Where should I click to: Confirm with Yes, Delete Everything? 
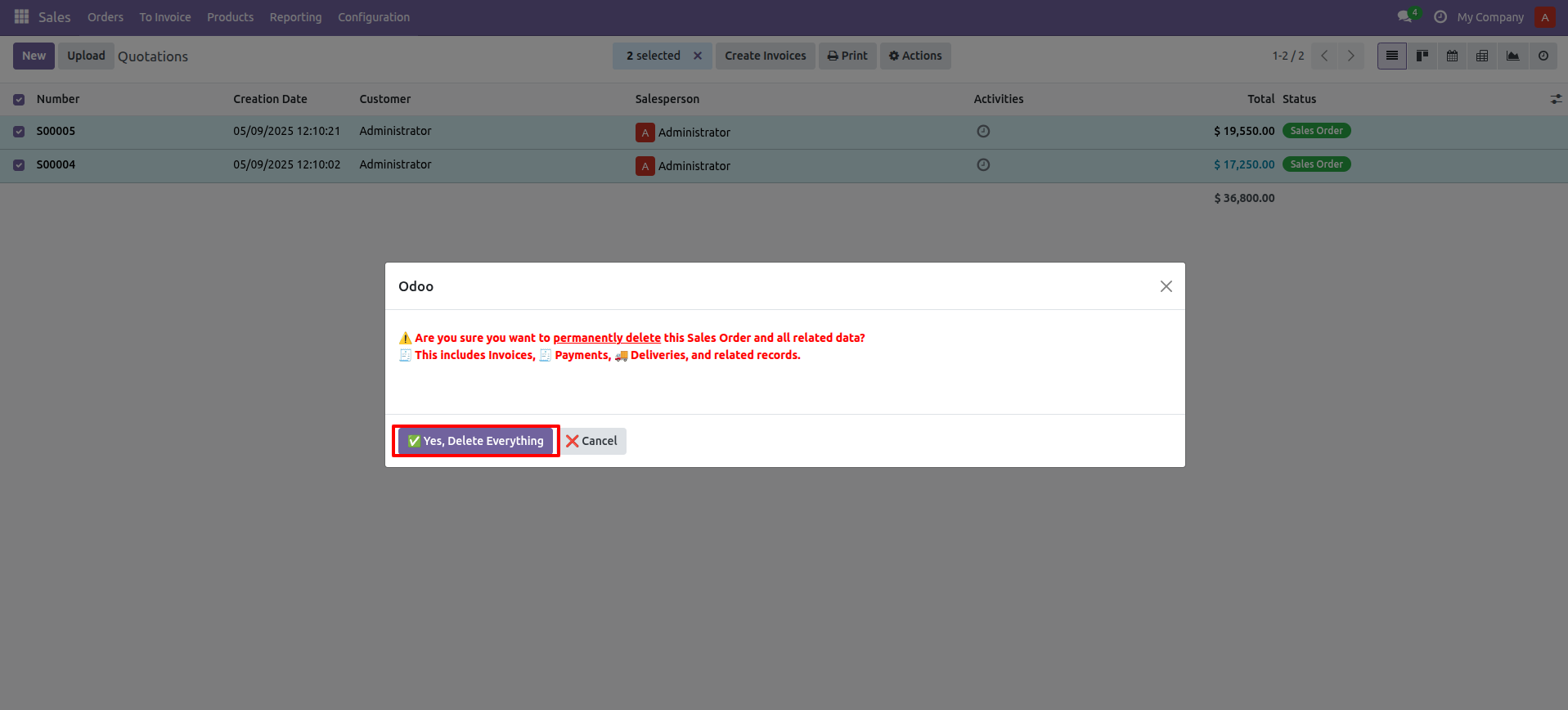point(476,441)
